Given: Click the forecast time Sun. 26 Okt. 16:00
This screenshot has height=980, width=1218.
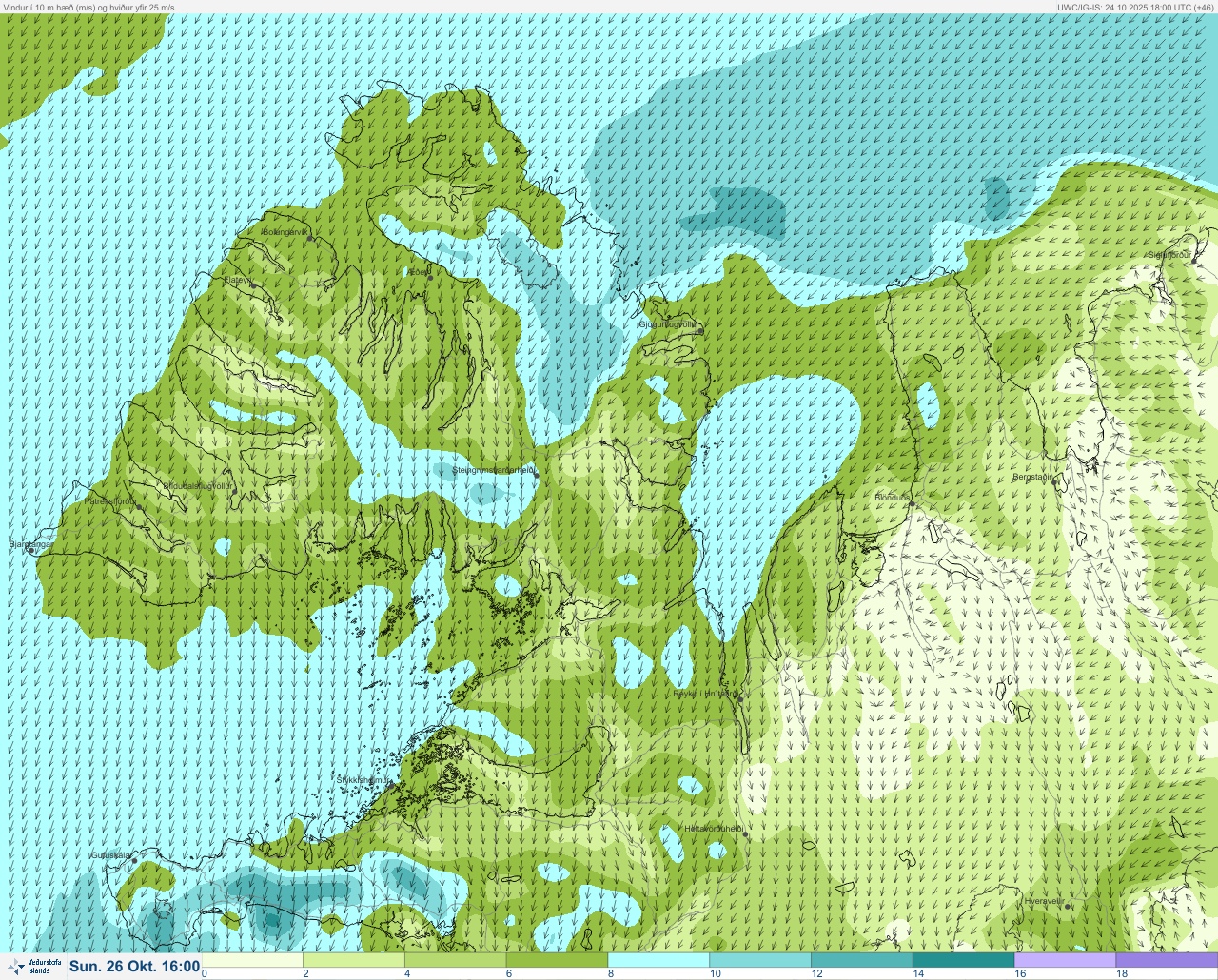Looking at the screenshot, I should (x=134, y=966).
